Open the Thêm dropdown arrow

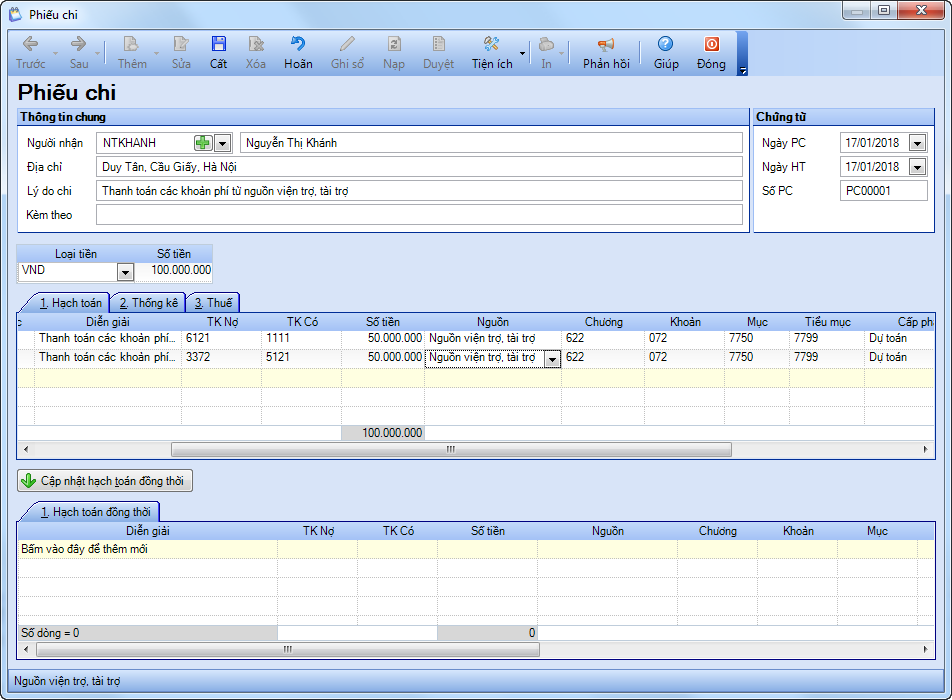coord(156,53)
